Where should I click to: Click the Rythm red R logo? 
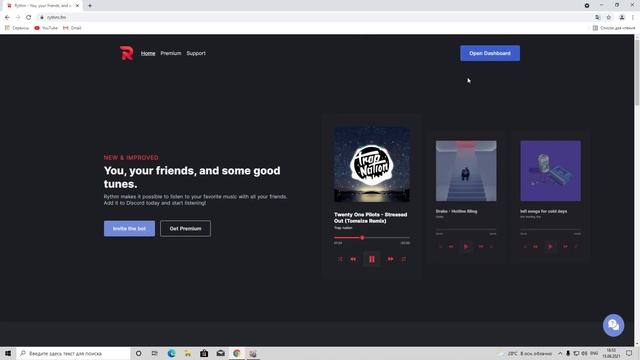[x=127, y=53]
